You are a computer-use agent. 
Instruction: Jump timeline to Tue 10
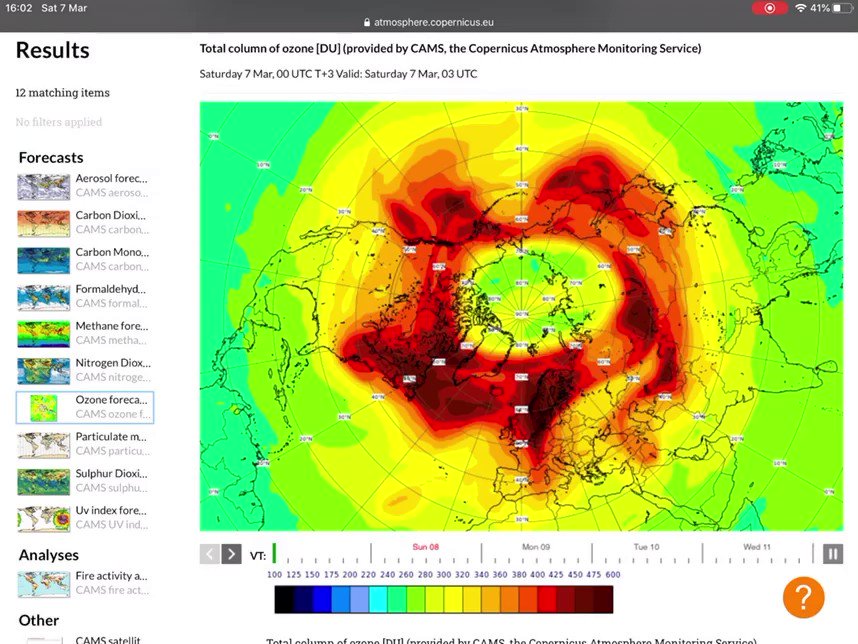[x=646, y=547]
